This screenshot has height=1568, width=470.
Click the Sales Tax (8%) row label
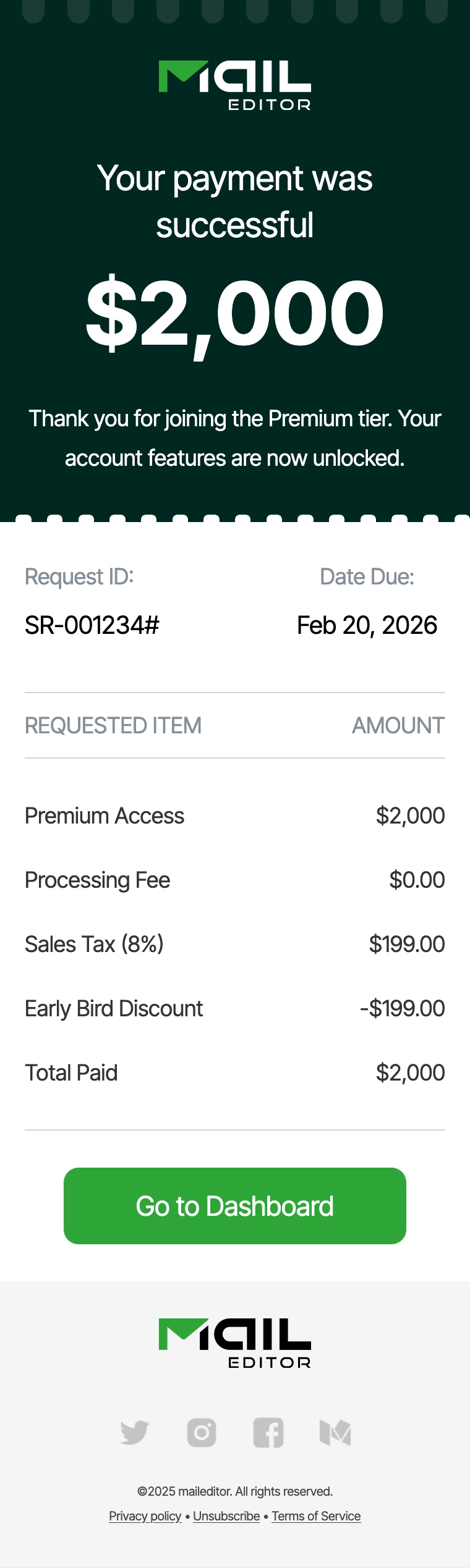click(x=94, y=944)
